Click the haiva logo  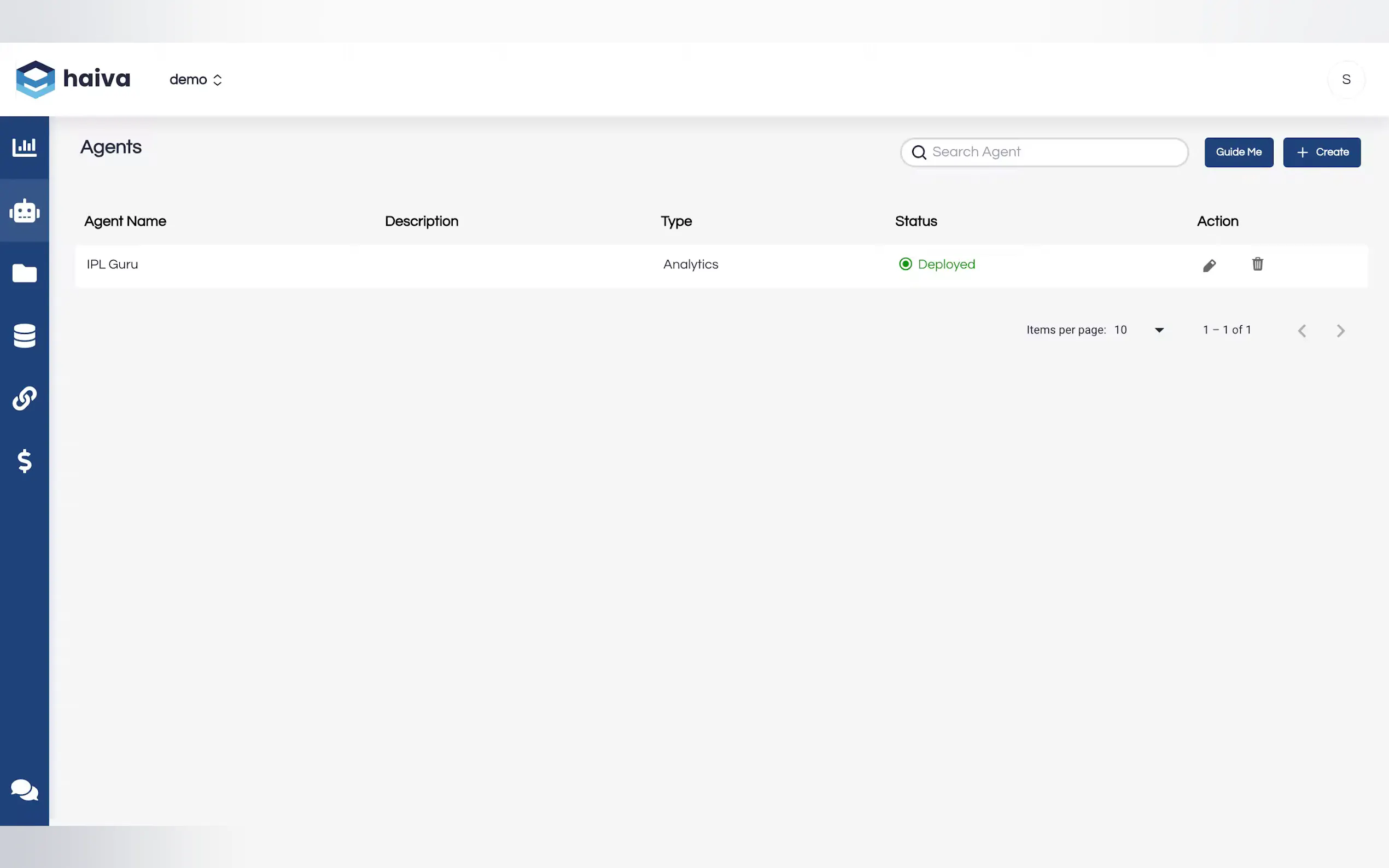pos(73,79)
